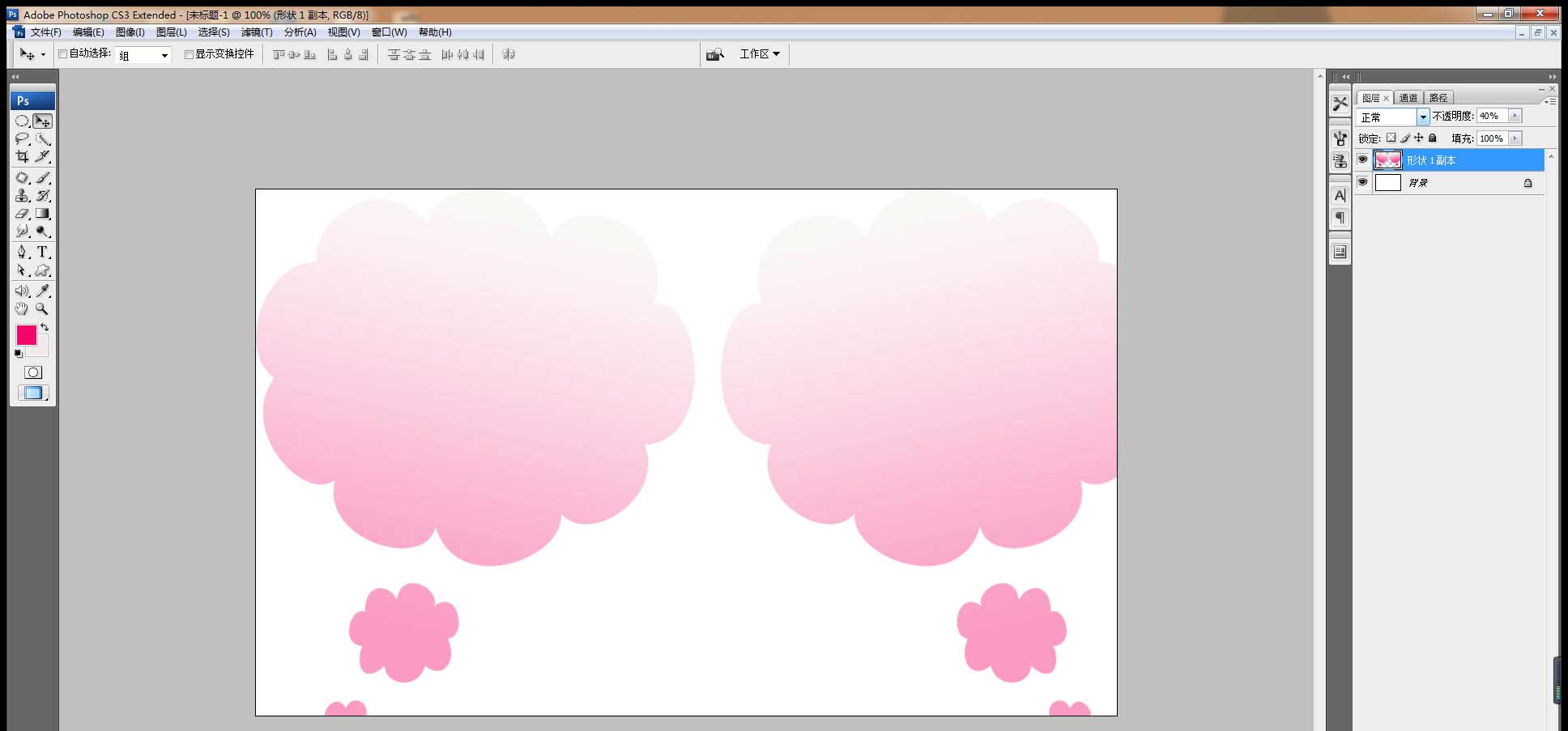Viewport: 1568px width, 731px height.
Task: Toggle Quick Mask mode
Action: click(x=33, y=372)
